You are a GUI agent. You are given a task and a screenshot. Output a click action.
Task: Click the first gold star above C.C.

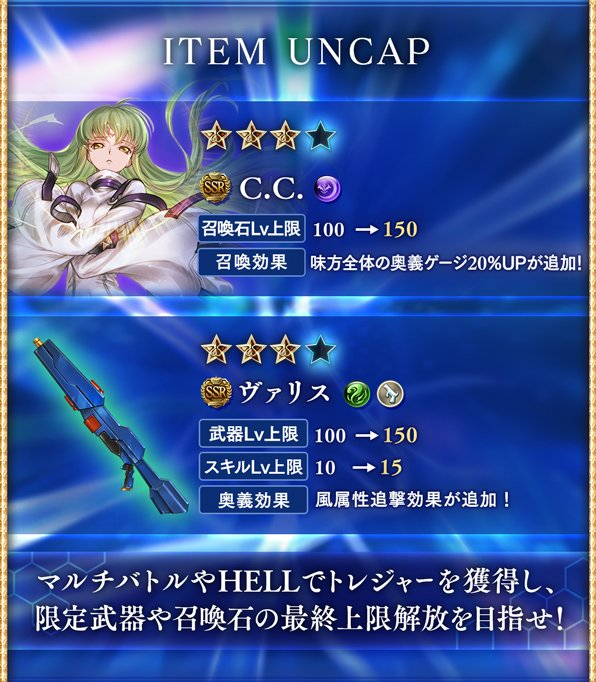click(216, 136)
